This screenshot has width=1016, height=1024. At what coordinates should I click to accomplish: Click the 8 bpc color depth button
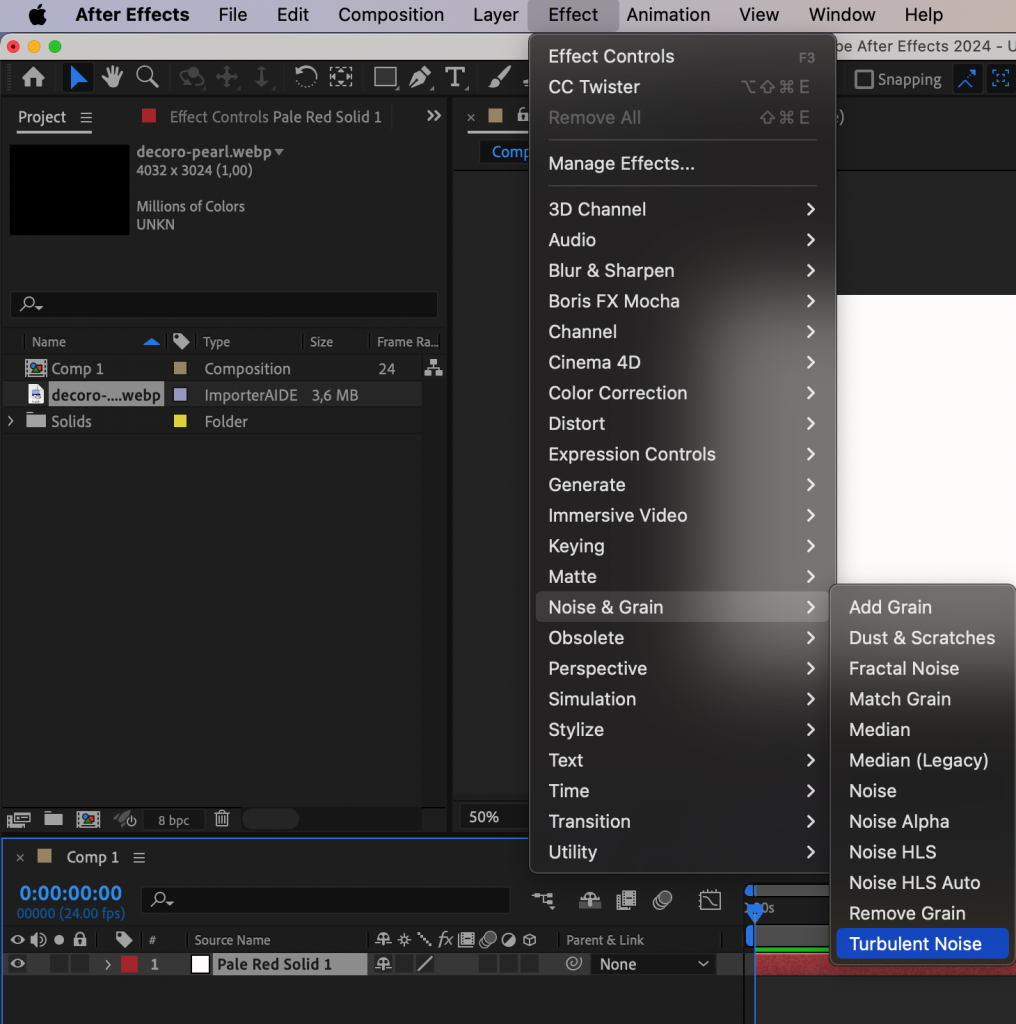pos(174,819)
